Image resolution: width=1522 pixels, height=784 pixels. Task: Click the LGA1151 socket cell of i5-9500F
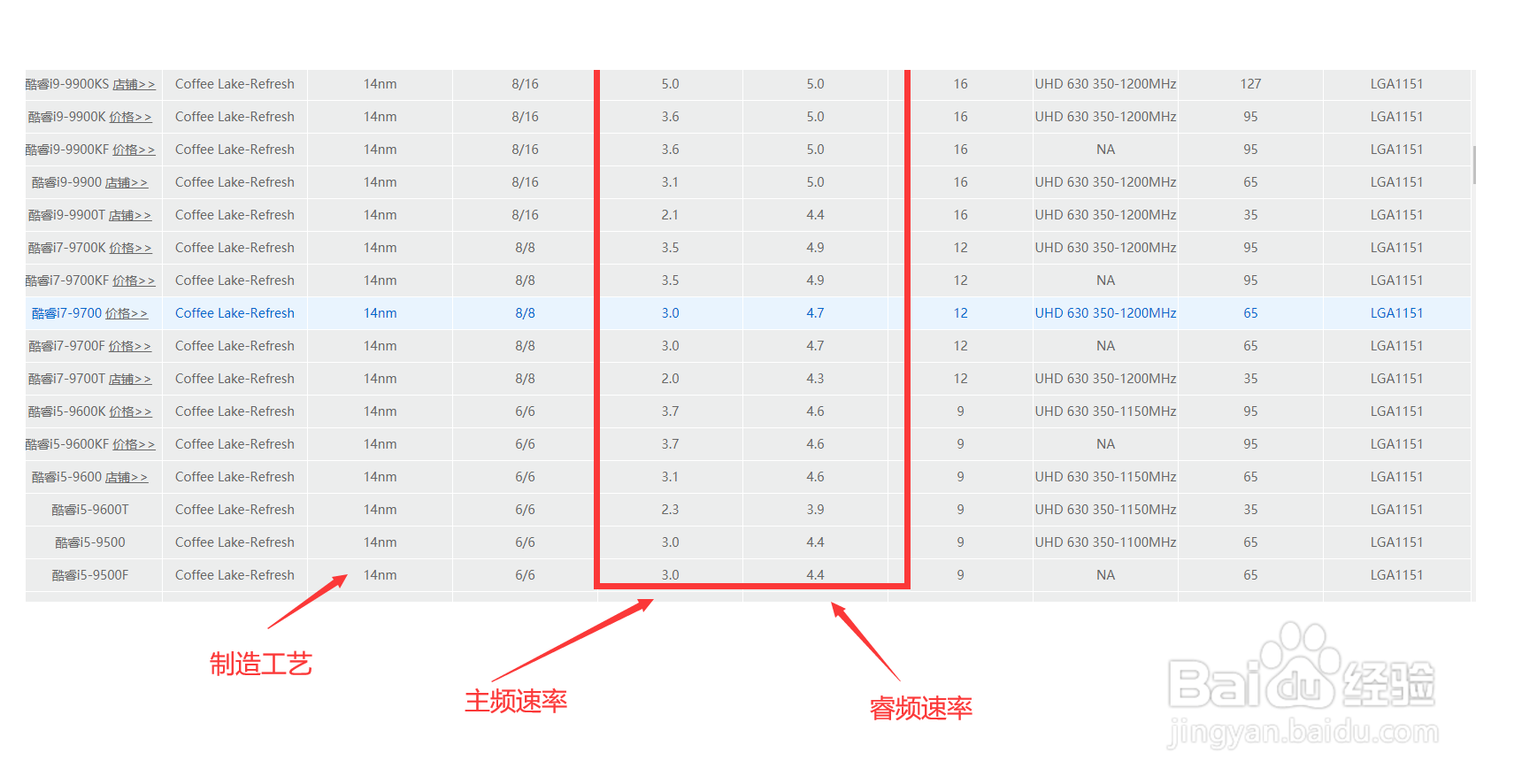(1396, 575)
